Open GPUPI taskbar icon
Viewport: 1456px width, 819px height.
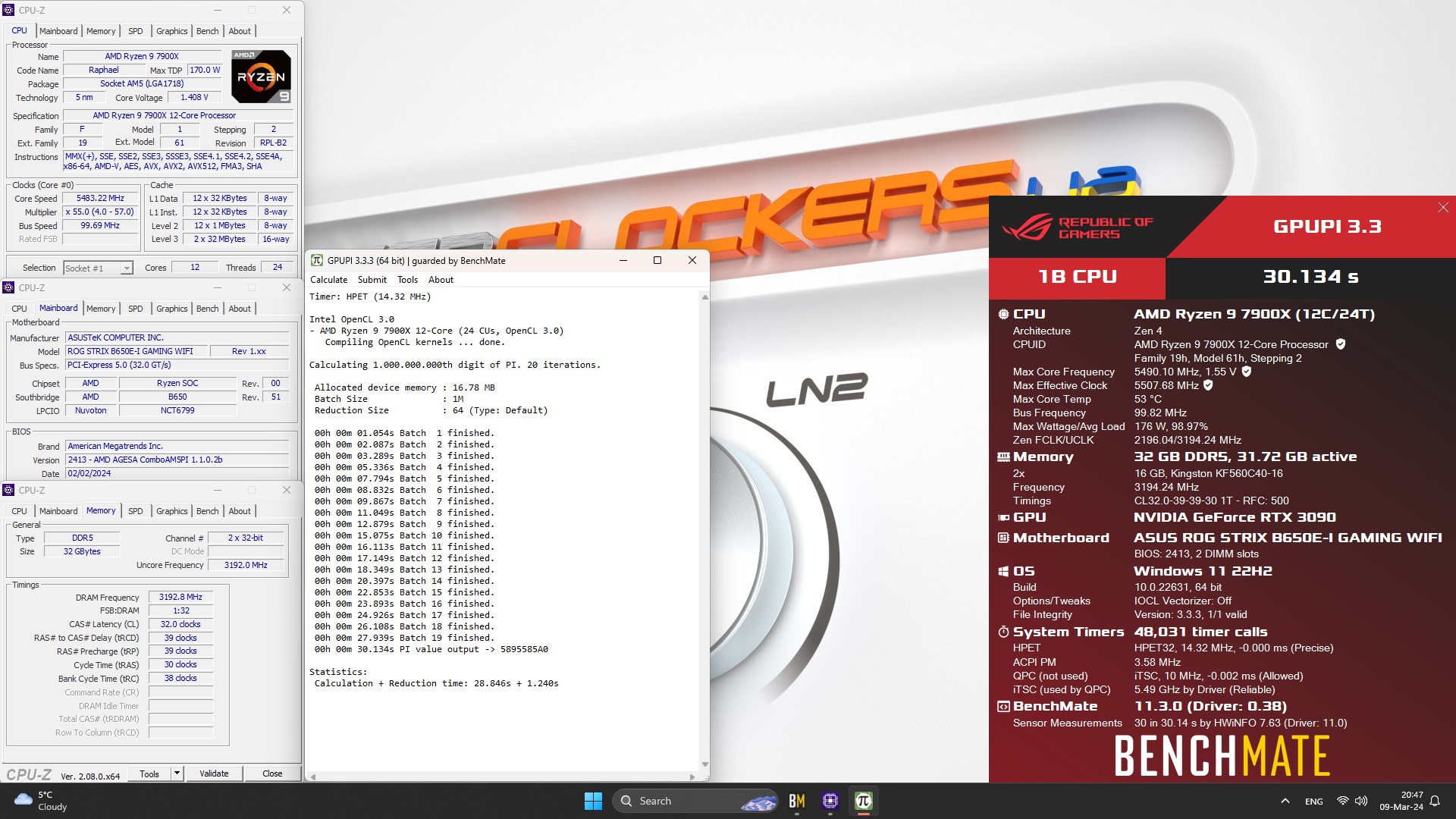tap(863, 801)
